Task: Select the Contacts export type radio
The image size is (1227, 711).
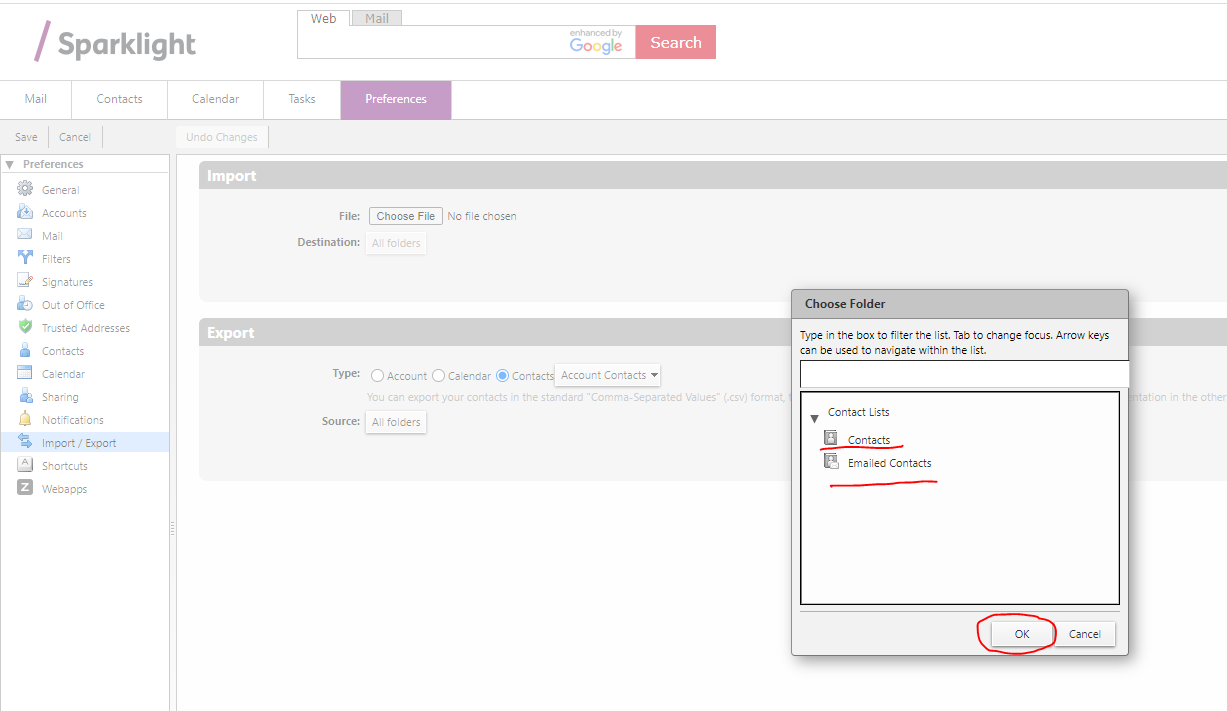Action: tap(503, 376)
